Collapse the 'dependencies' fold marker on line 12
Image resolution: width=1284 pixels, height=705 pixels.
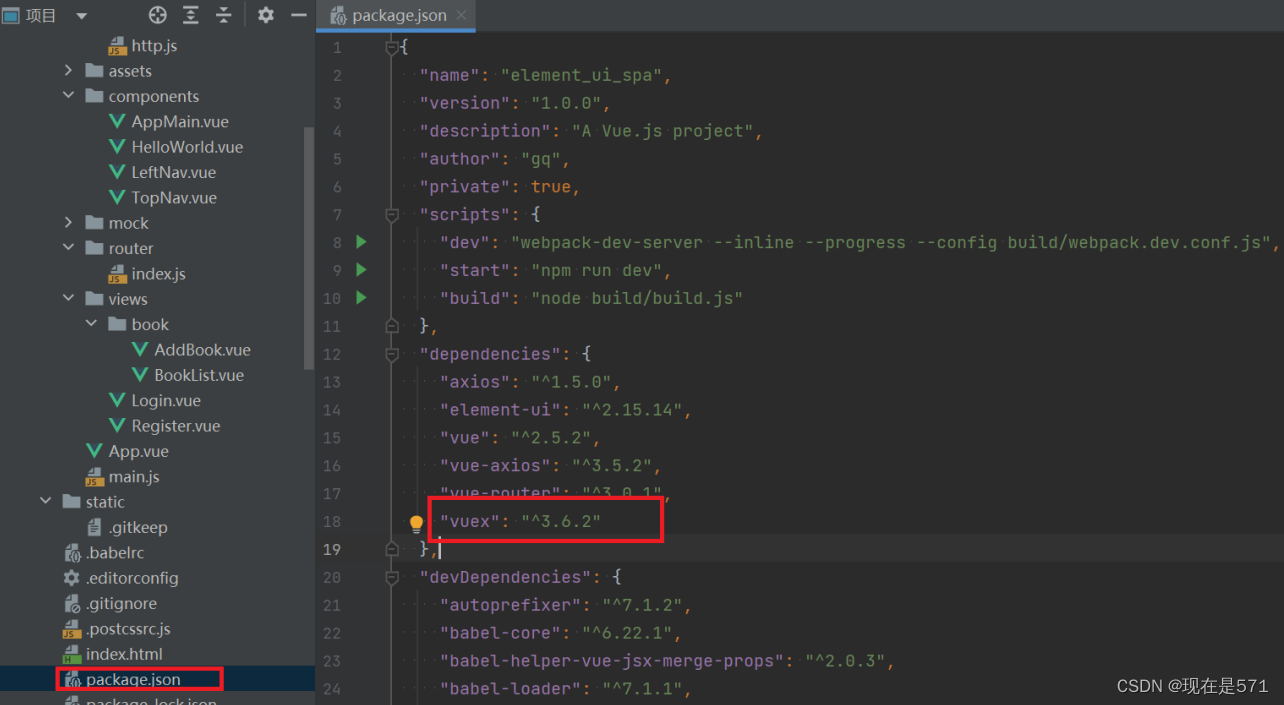pyautogui.click(x=391, y=353)
